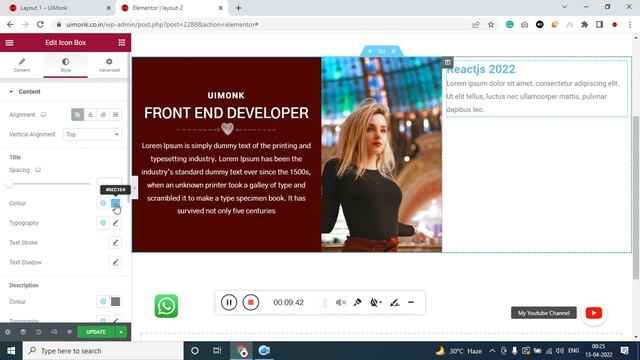Open the revision History panel

(38, 332)
